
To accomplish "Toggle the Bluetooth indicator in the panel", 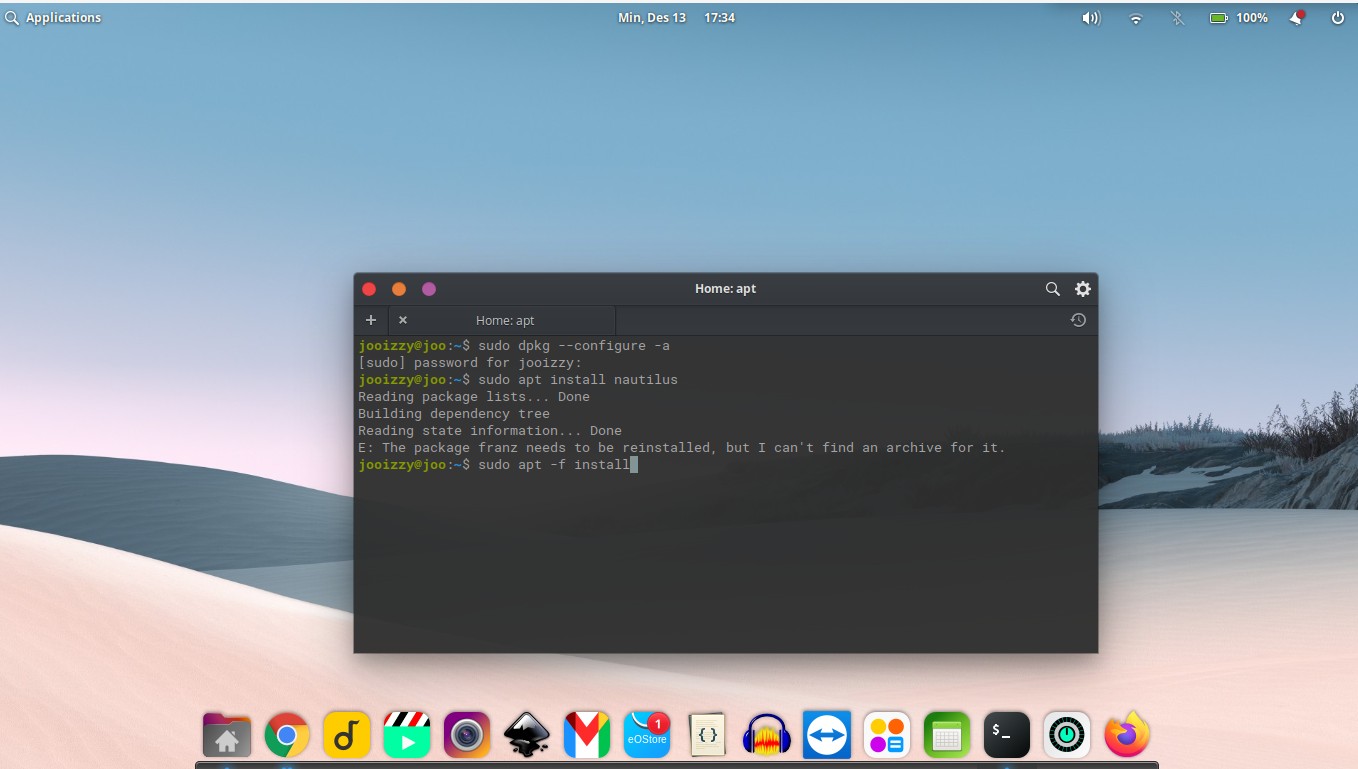I will click(x=1177, y=17).
